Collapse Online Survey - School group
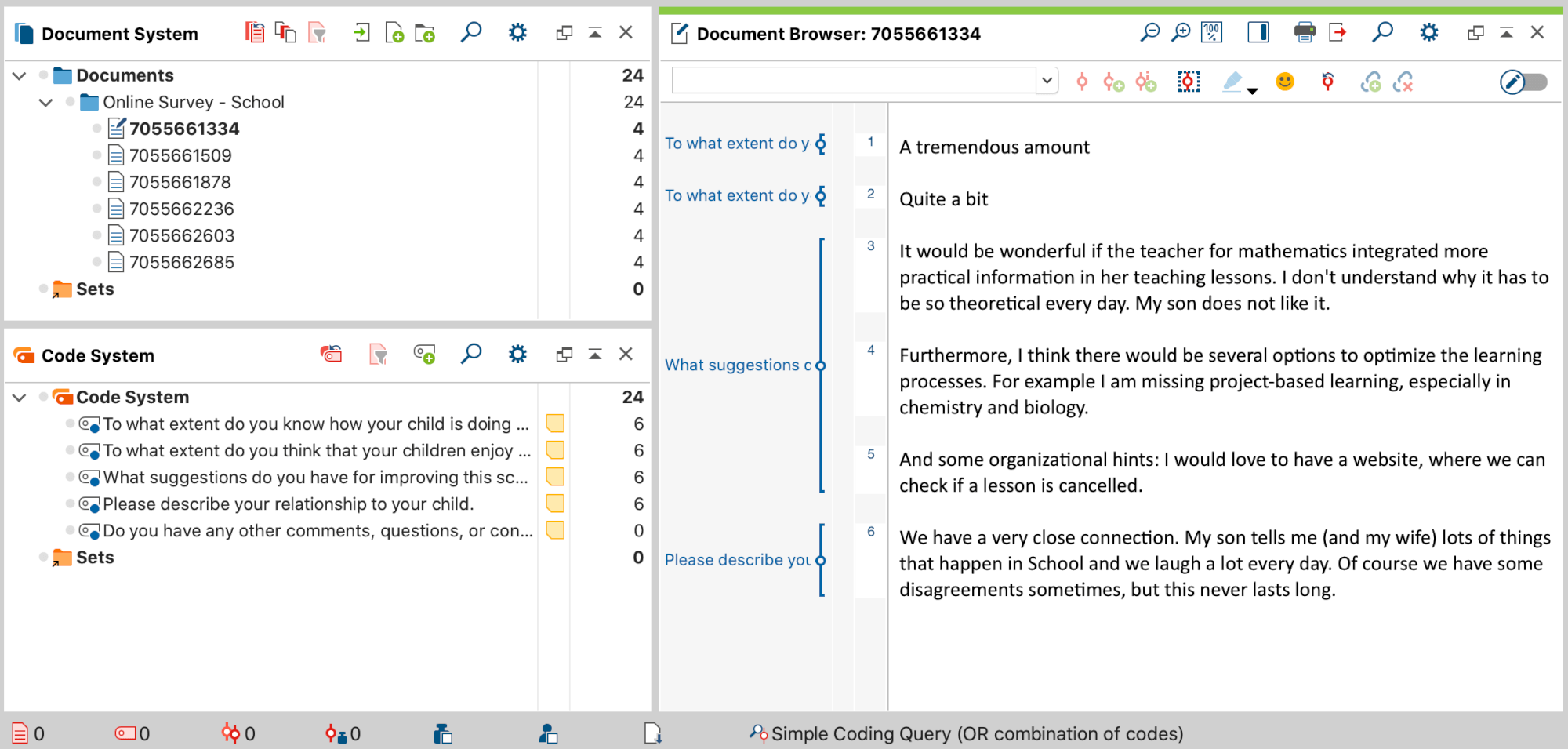1568x749 pixels. (x=45, y=102)
